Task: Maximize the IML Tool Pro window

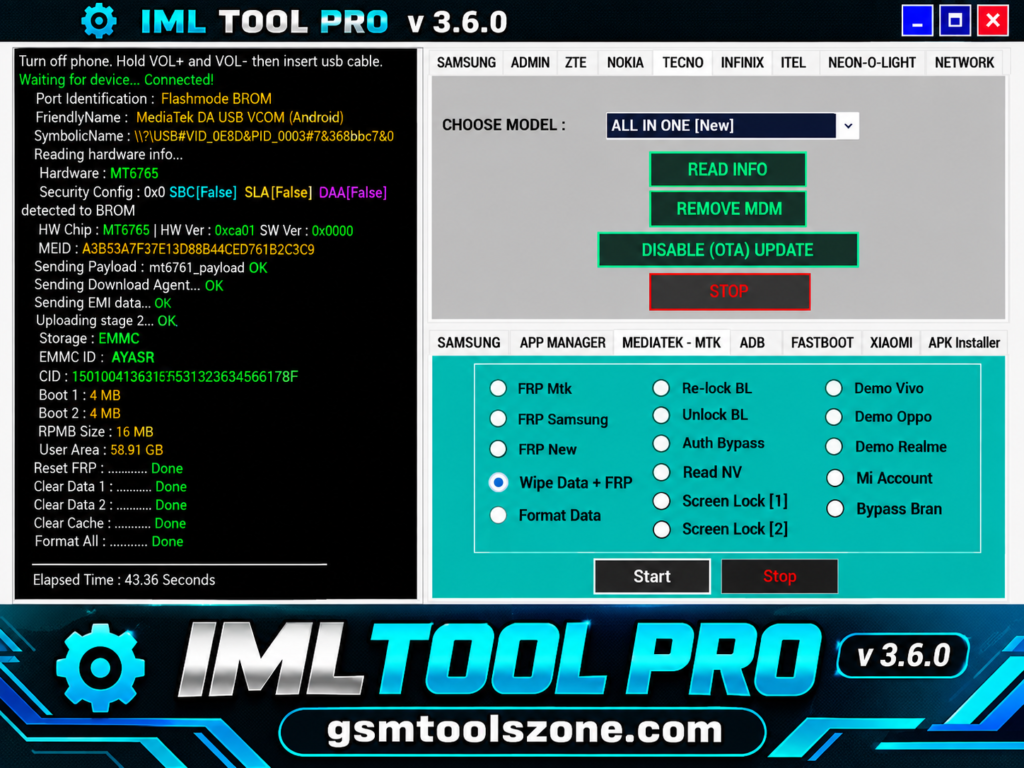Action: pyautogui.click(x=955, y=21)
